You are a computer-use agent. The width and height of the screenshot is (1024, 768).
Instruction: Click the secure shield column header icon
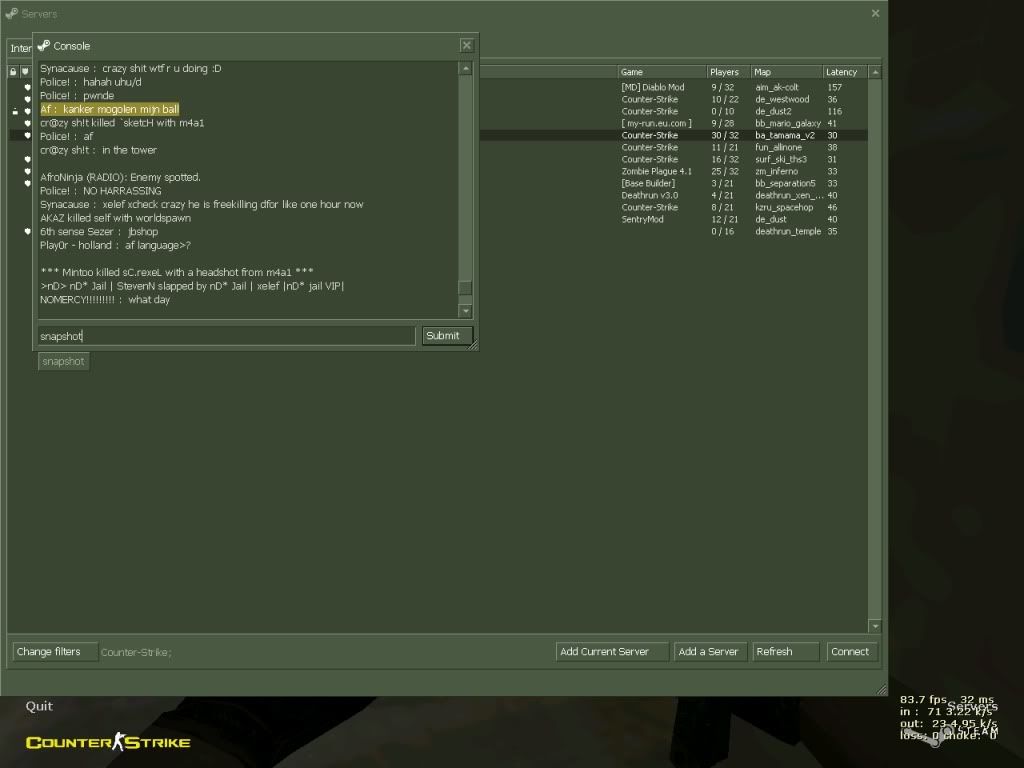pos(25,72)
